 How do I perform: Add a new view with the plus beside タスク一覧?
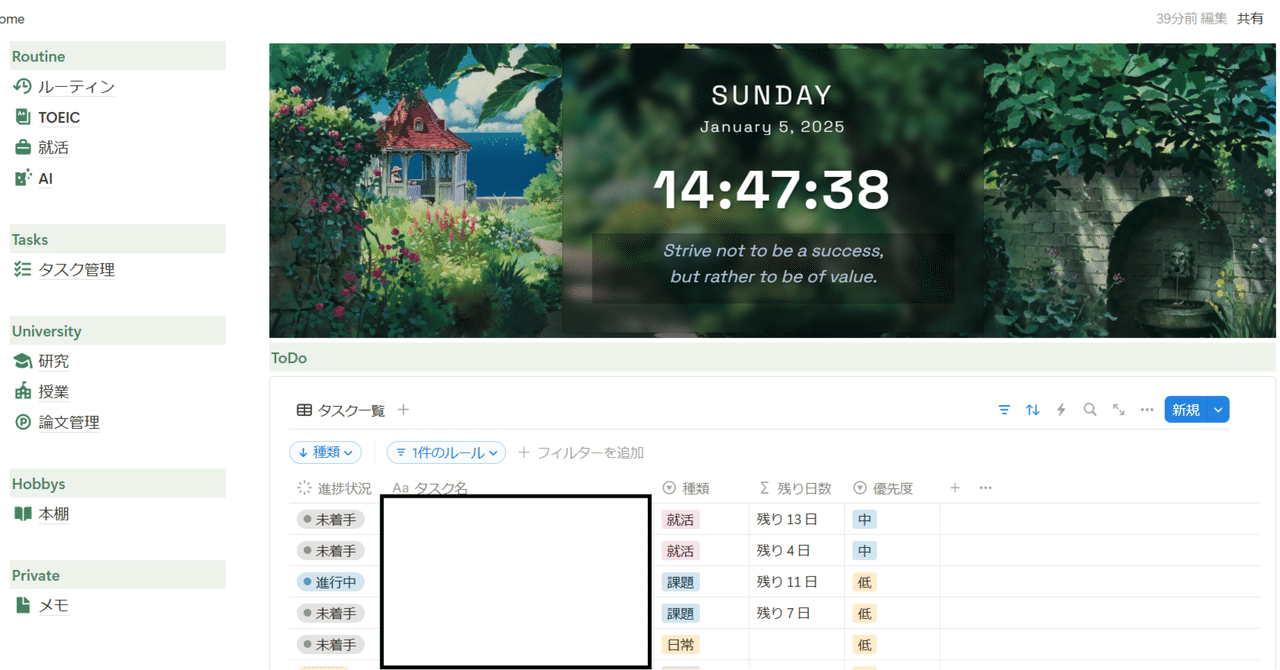(x=404, y=409)
